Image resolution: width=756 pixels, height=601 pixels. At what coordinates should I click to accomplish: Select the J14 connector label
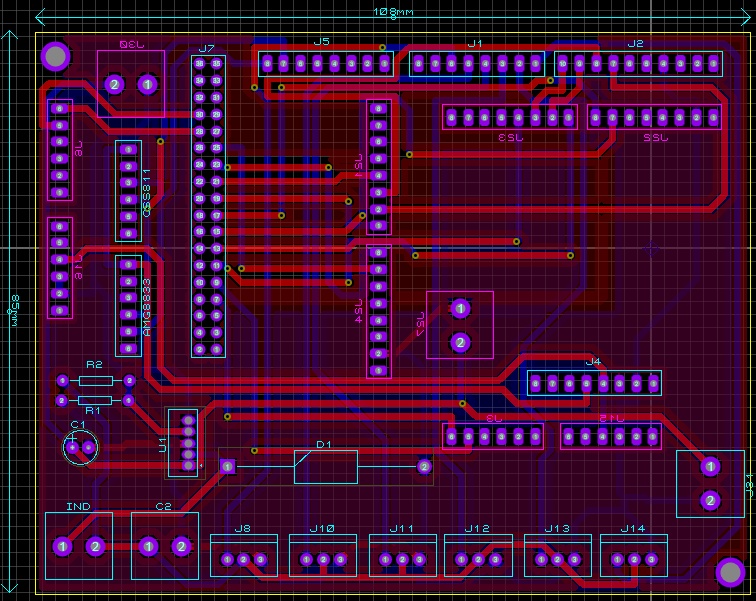(633, 529)
